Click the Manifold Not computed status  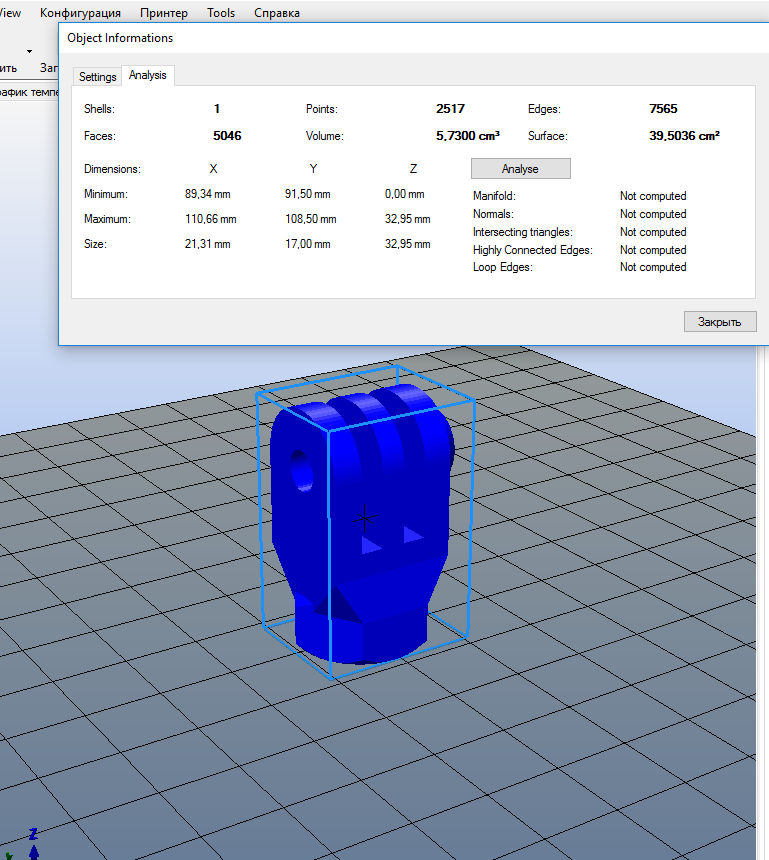652,196
